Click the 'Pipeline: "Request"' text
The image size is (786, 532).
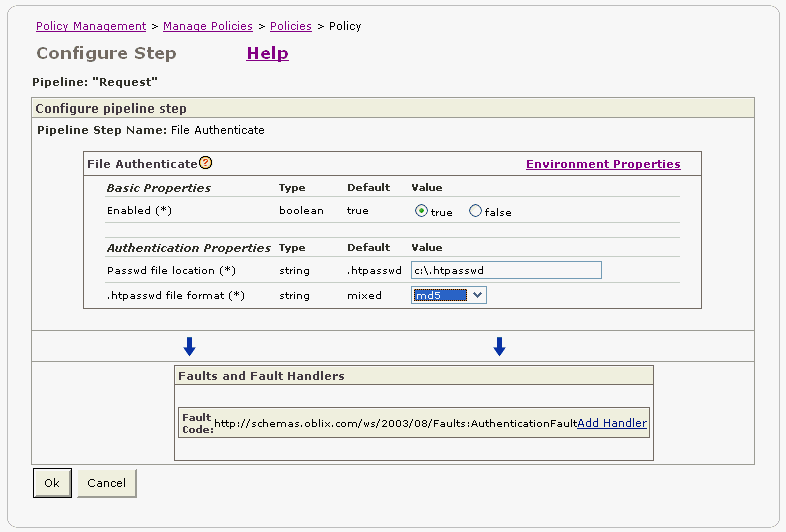pyautogui.click(x=95, y=82)
